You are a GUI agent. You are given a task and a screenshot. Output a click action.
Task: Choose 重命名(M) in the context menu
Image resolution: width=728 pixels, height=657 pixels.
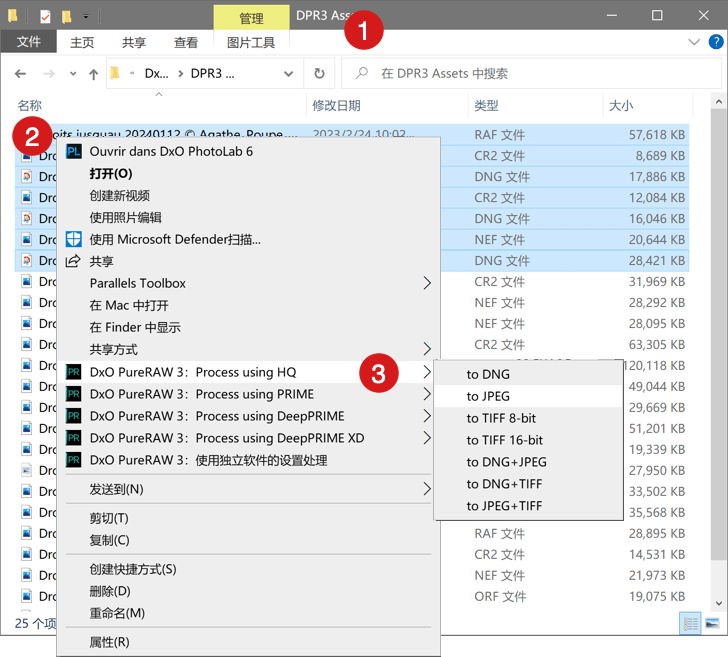(249, 613)
